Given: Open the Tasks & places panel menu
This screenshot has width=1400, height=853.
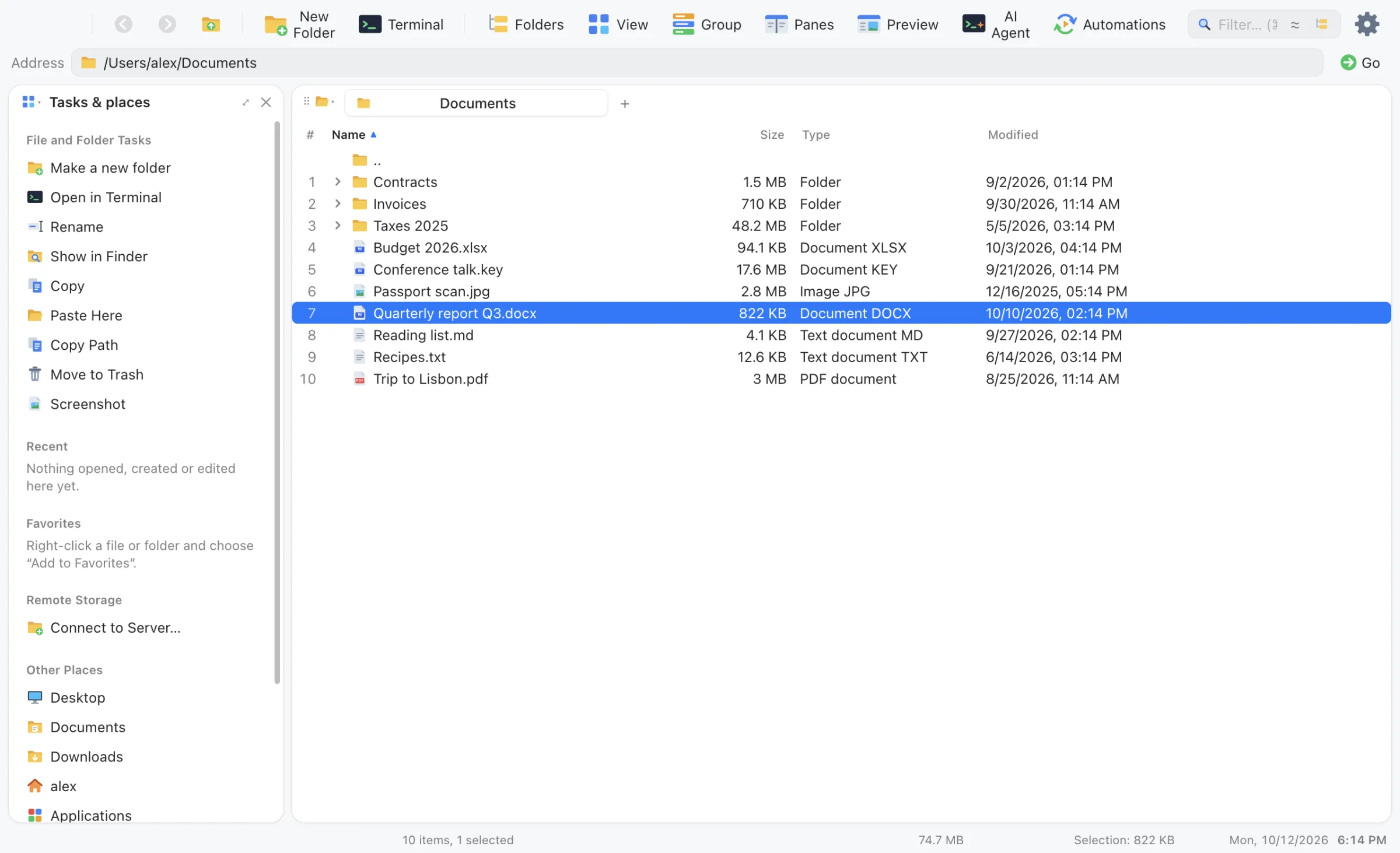Looking at the screenshot, I should 30,102.
